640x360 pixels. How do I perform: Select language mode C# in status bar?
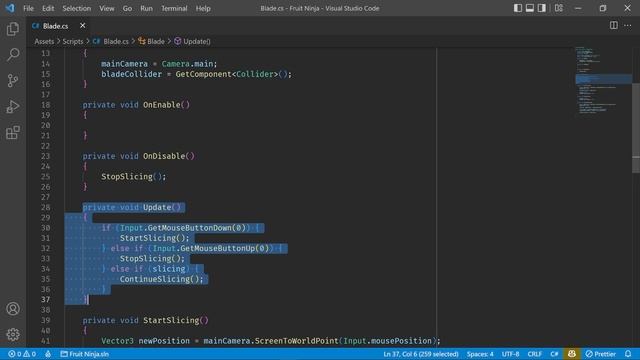click(x=554, y=354)
